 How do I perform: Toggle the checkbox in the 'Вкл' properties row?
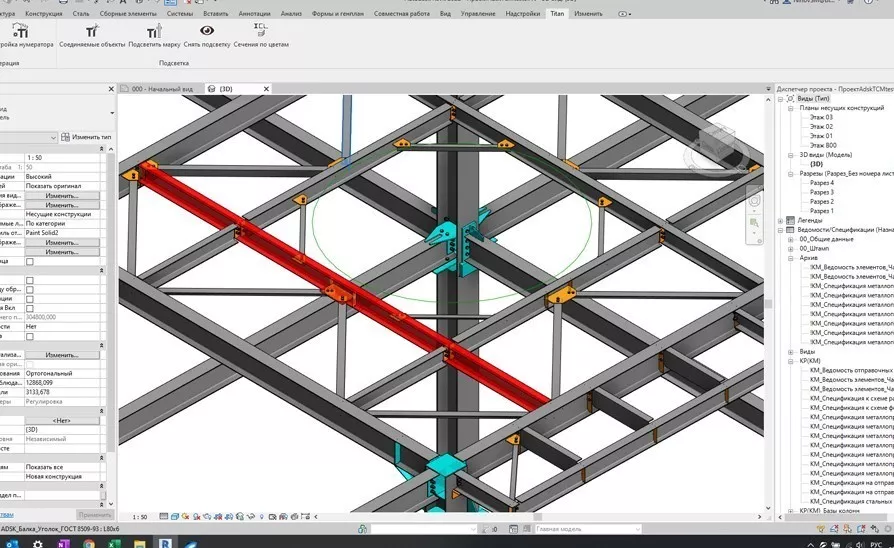[30, 308]
